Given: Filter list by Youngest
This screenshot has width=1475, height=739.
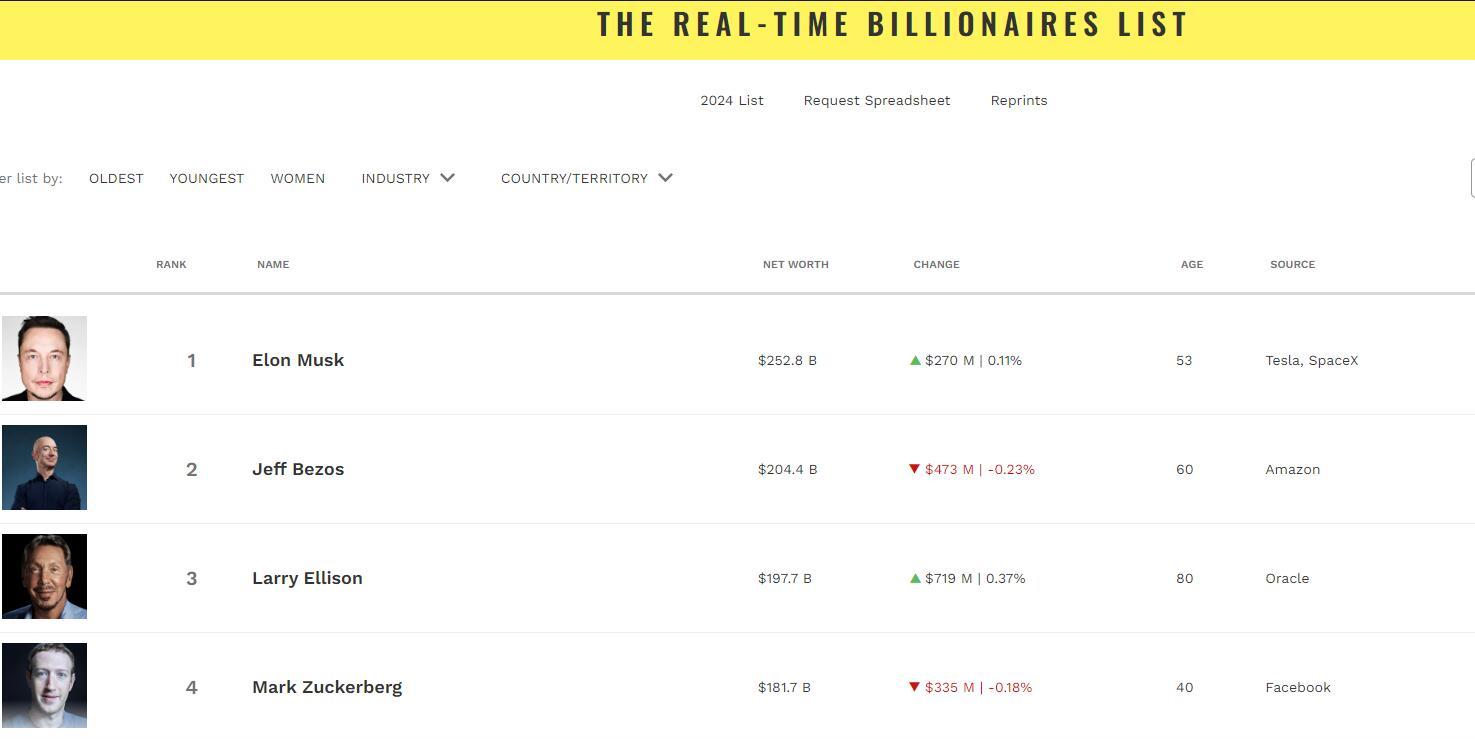Looking at the screenshot, I should [206, 178].
